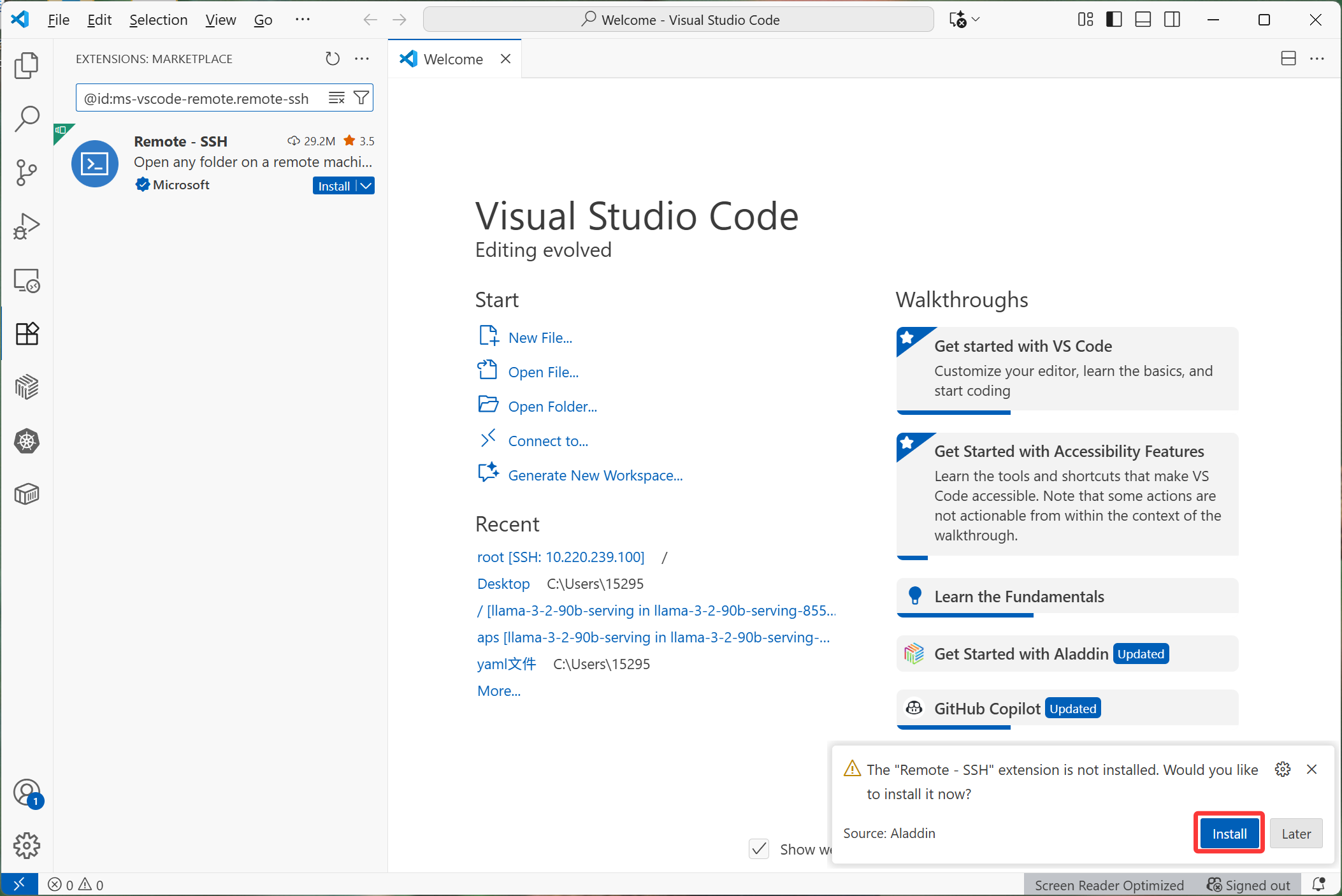Expand the hidden menu items ellipsis

coord(303,20)
